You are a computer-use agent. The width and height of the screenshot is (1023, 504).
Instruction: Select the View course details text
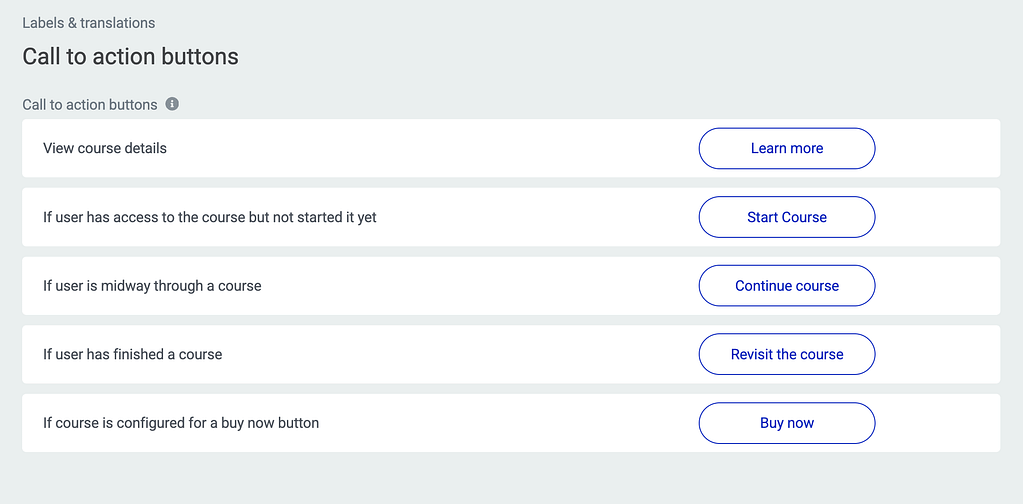tap(105, 149)
